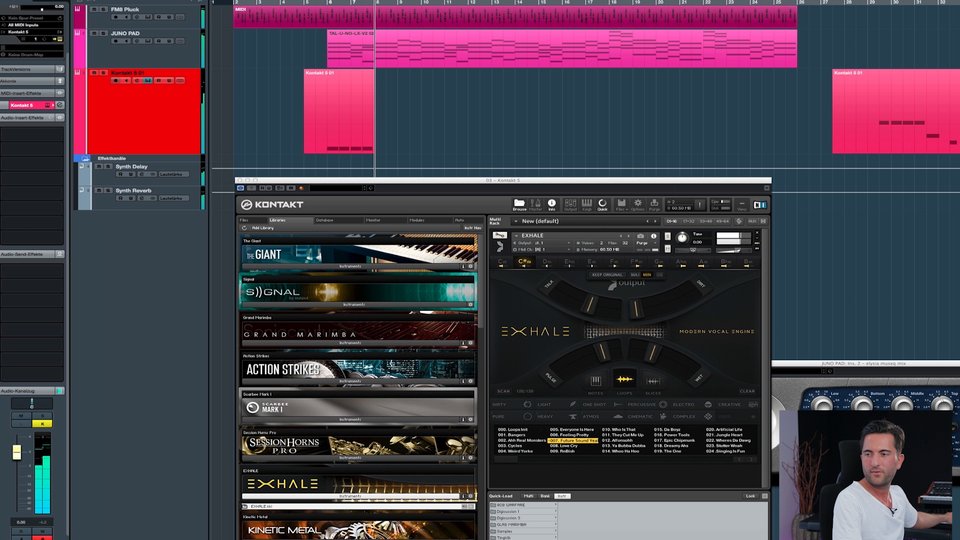Image resolution: width=960 pixels, height=540 pixels.
Task: Open Session Horns Pro library thumbnail
Action: click(x=359, y=446)
